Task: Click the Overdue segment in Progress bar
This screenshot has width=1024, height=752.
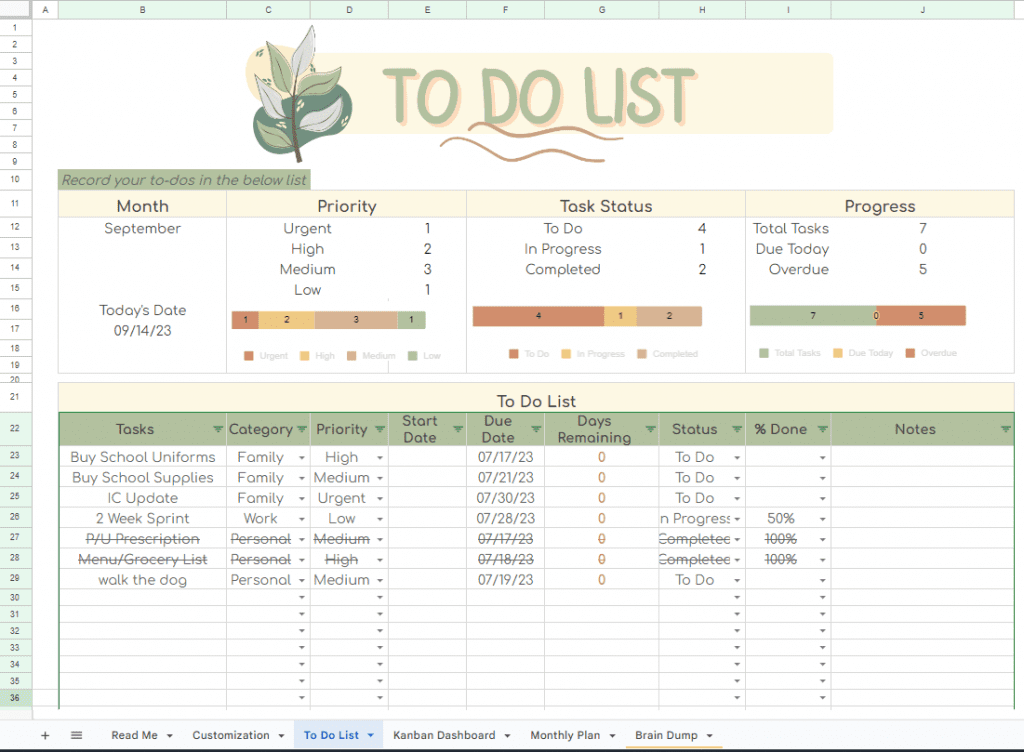Action: [922, 316]
